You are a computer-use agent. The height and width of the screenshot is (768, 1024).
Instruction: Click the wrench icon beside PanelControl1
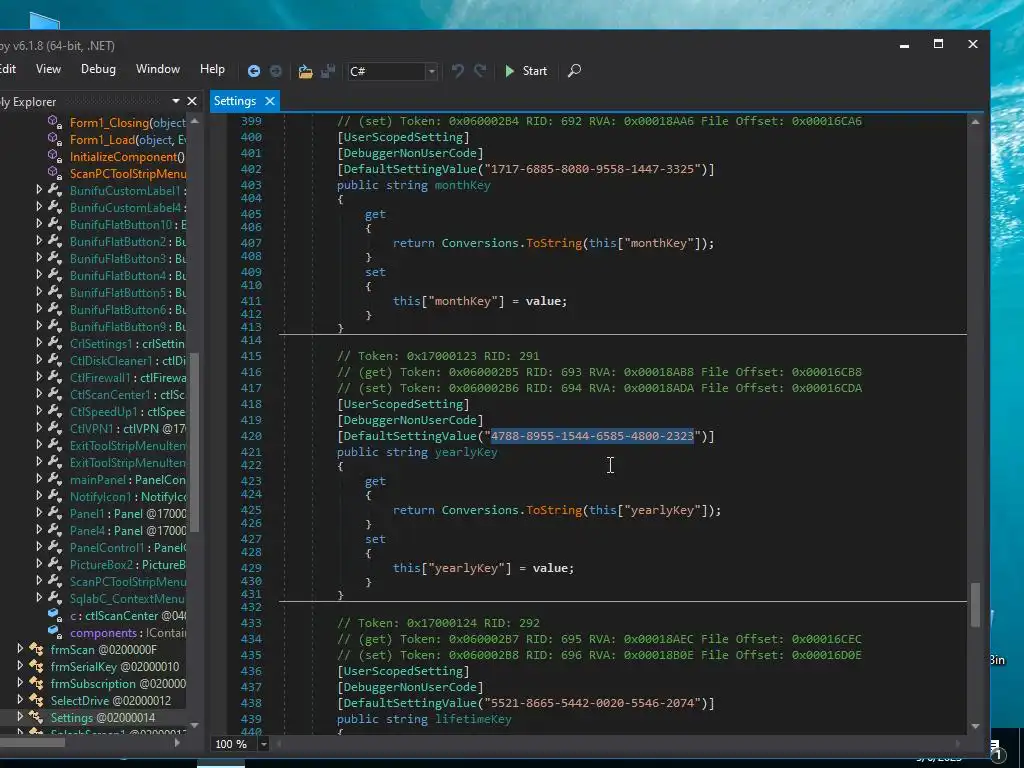pyautogui.click(x=55, y=547)
